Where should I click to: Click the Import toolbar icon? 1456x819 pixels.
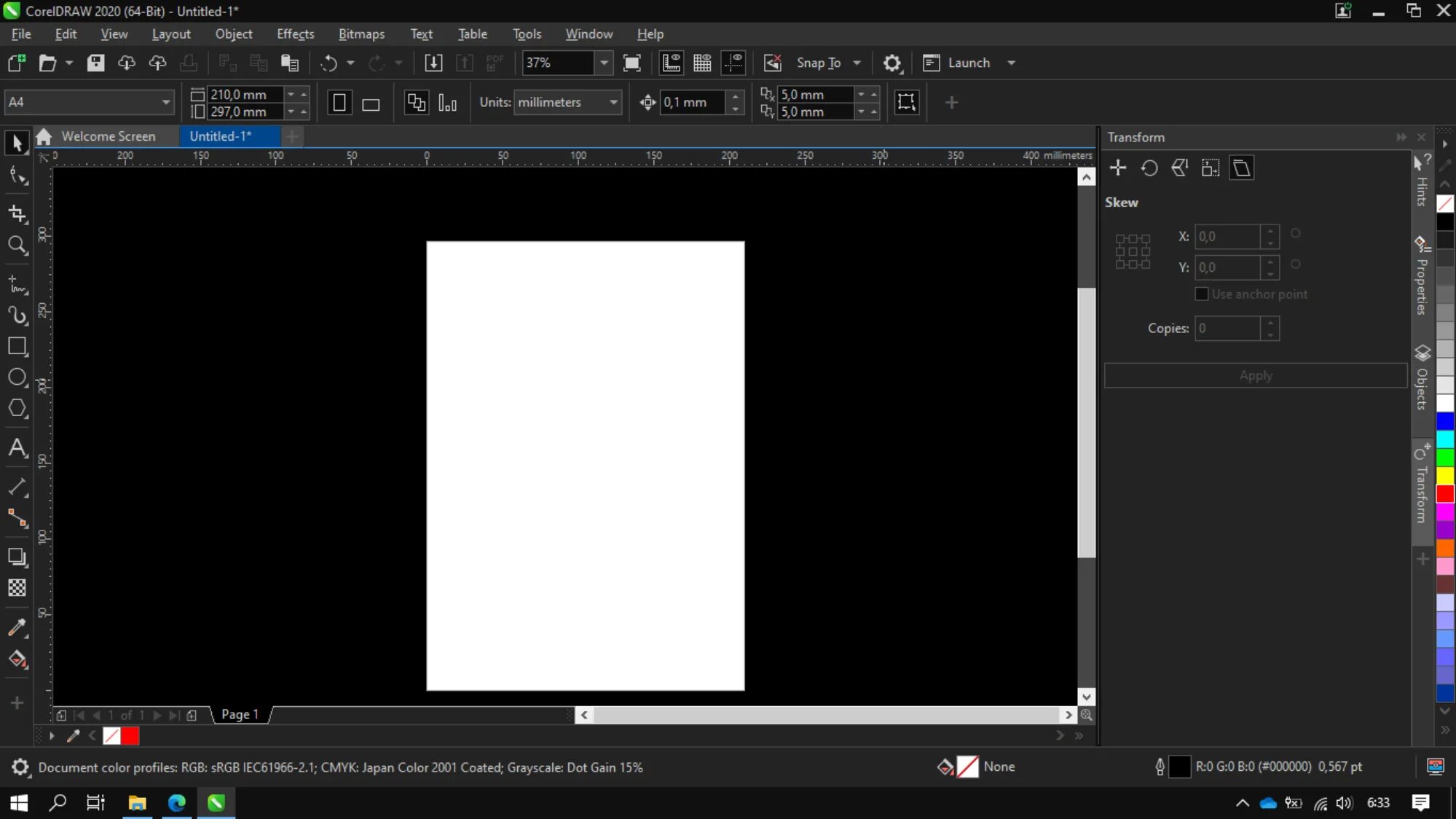pyautogui.click(x=433, y=63)
